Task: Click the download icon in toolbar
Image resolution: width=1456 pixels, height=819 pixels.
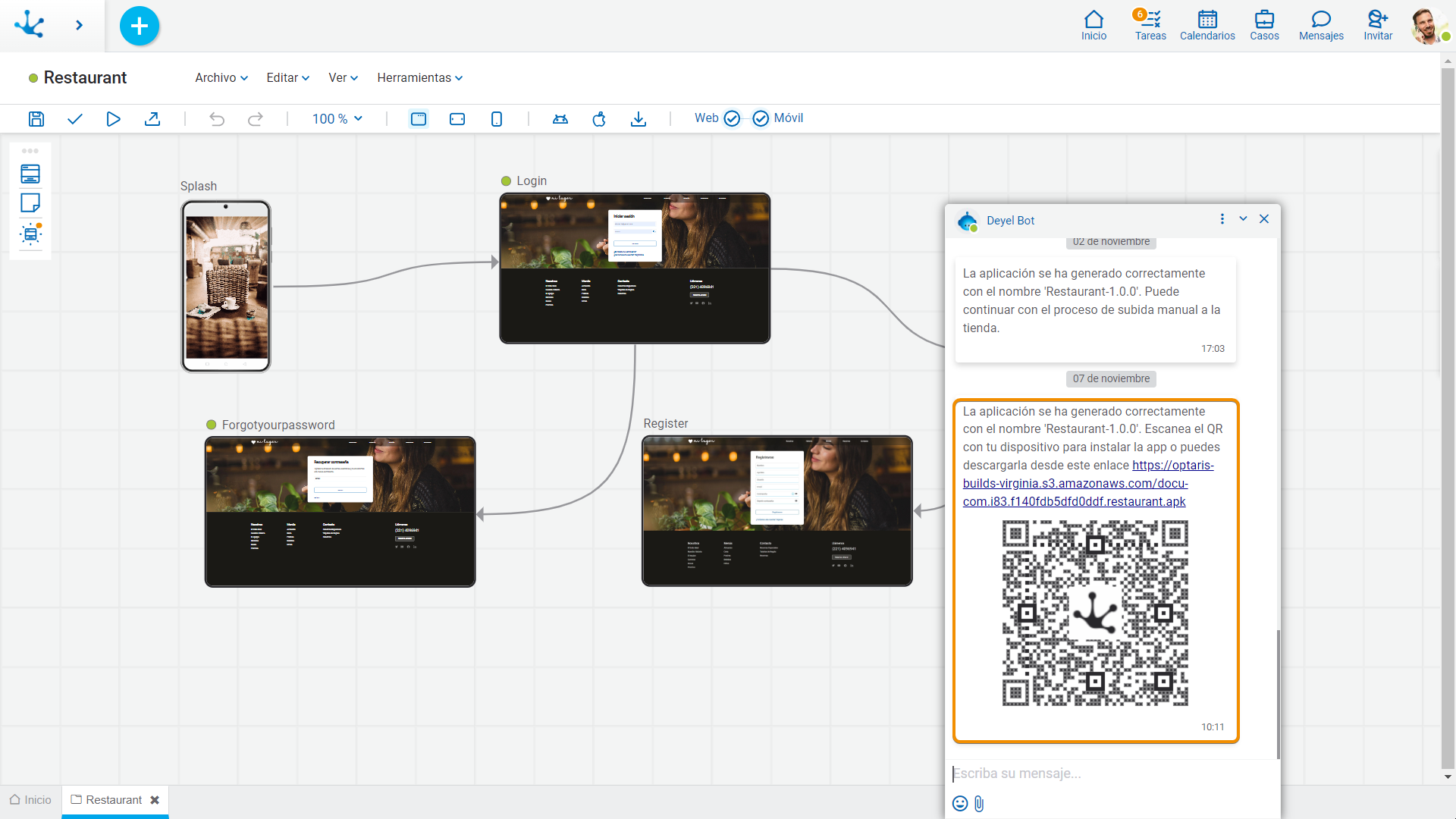Action: tap(639, 119)
